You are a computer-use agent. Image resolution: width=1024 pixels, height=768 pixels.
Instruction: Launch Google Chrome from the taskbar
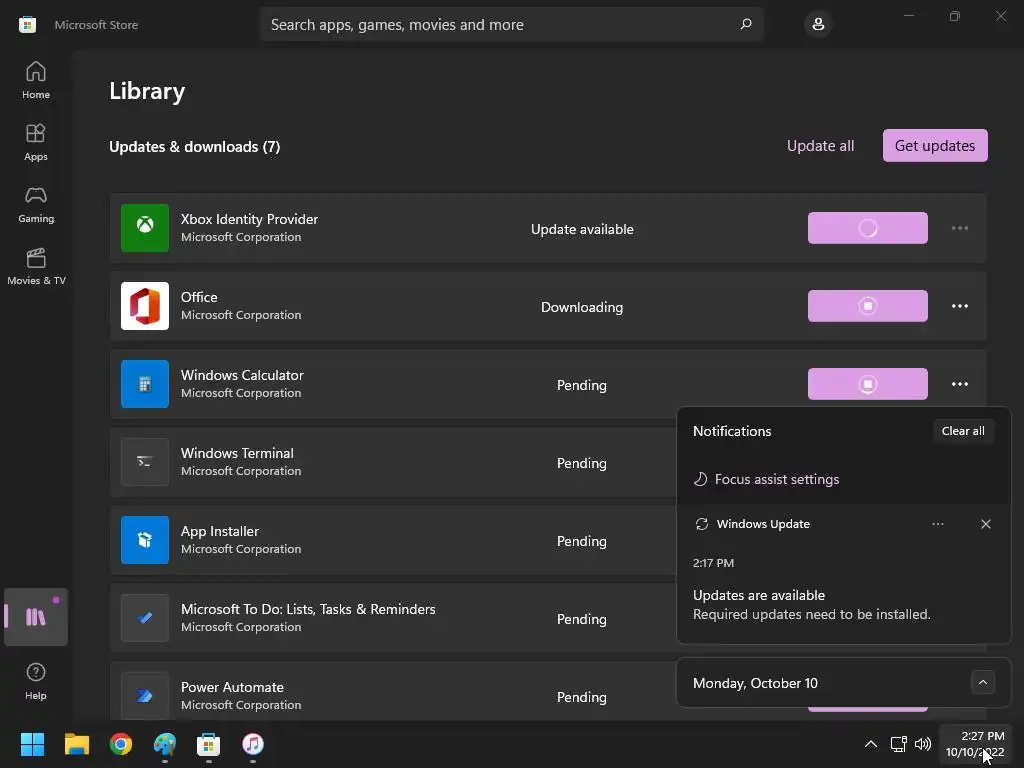click(121, 744)
